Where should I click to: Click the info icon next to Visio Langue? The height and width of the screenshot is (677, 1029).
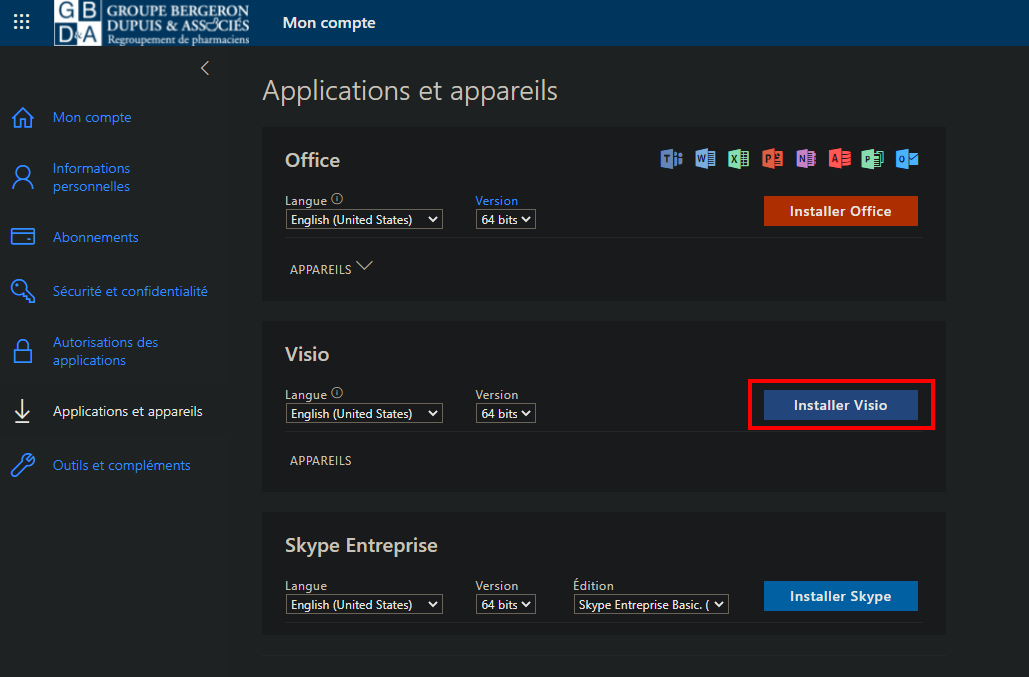click(x=337, y=393)
